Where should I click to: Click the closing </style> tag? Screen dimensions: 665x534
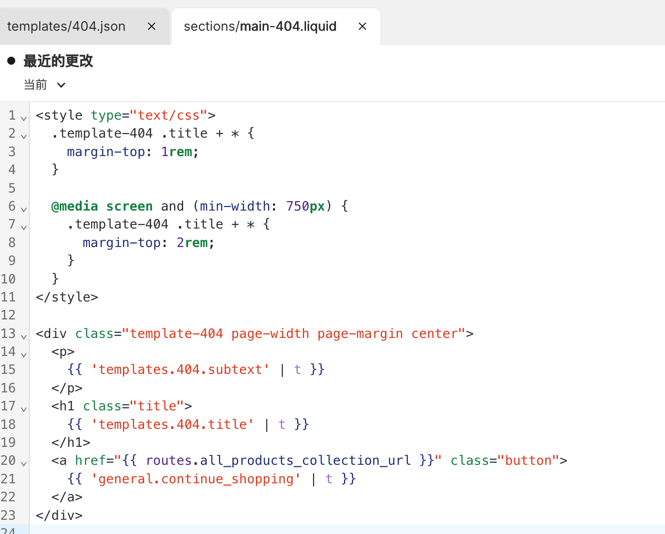[x=67, y=297]
